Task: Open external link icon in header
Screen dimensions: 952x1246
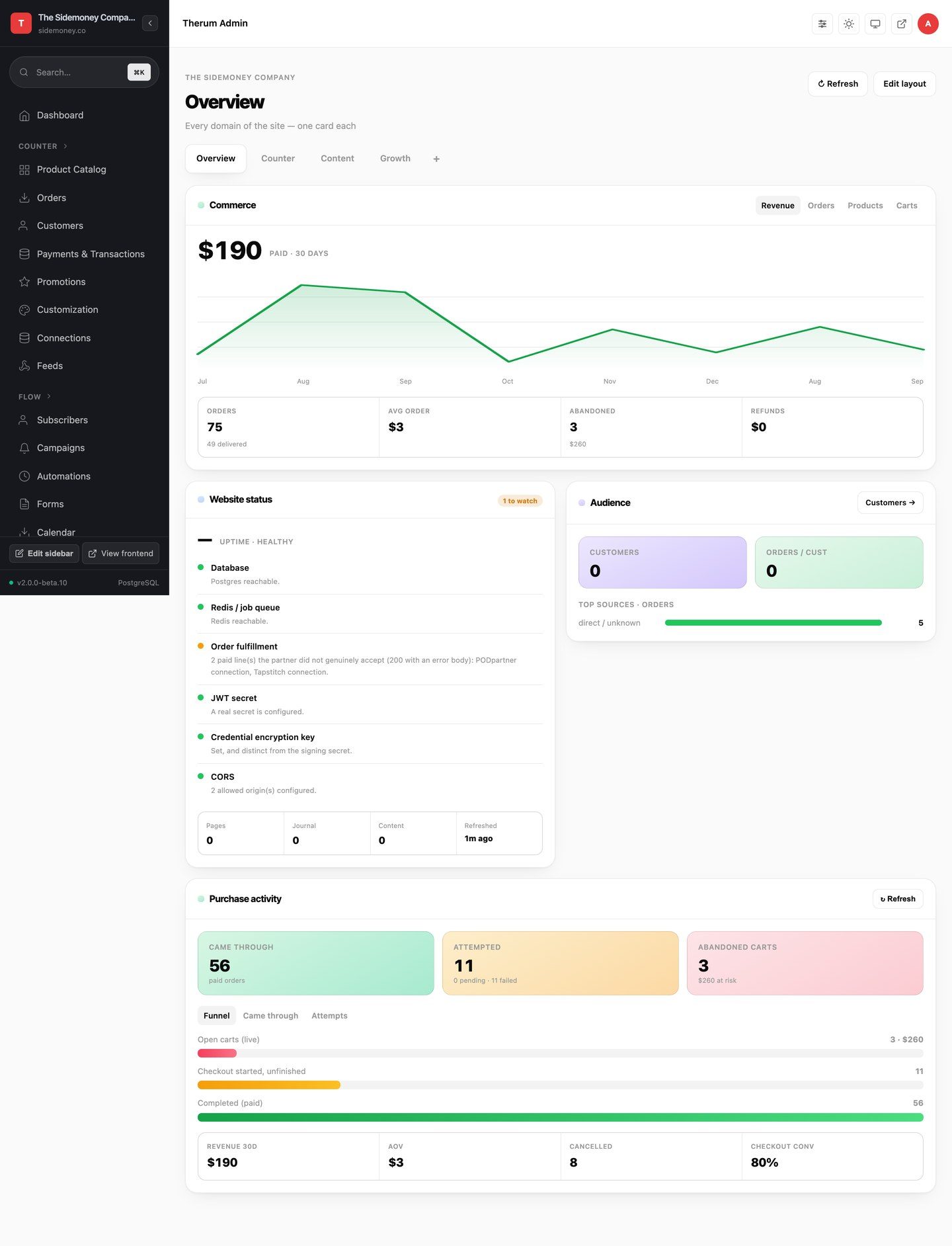Action: tap(902, 24)
